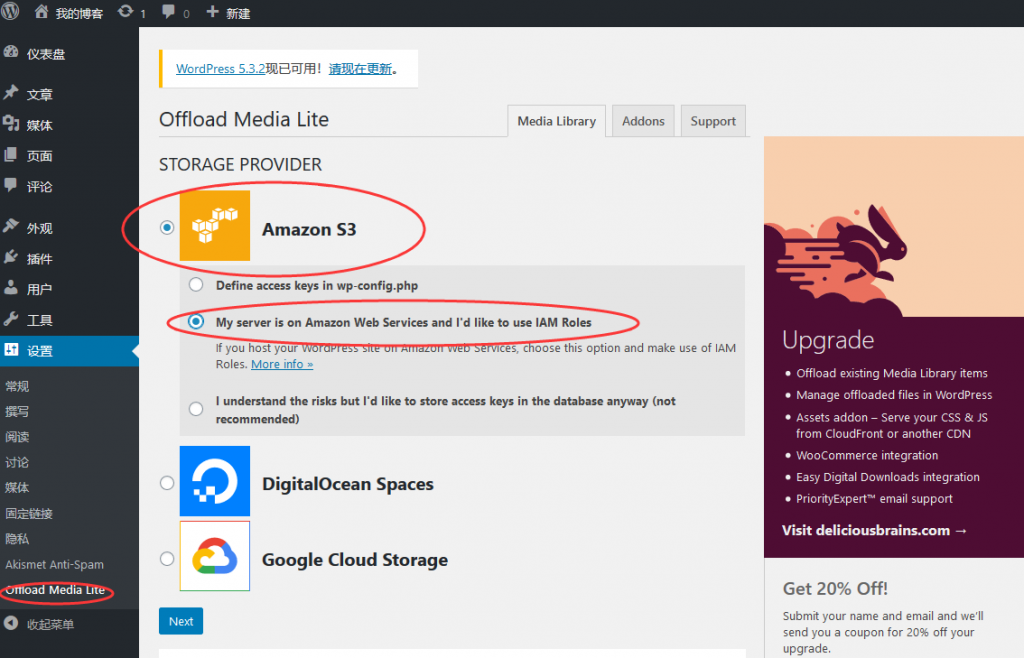Open Offload Media Lite submenu item
This screenshot has width=1024, height=658.
point(56,590)
